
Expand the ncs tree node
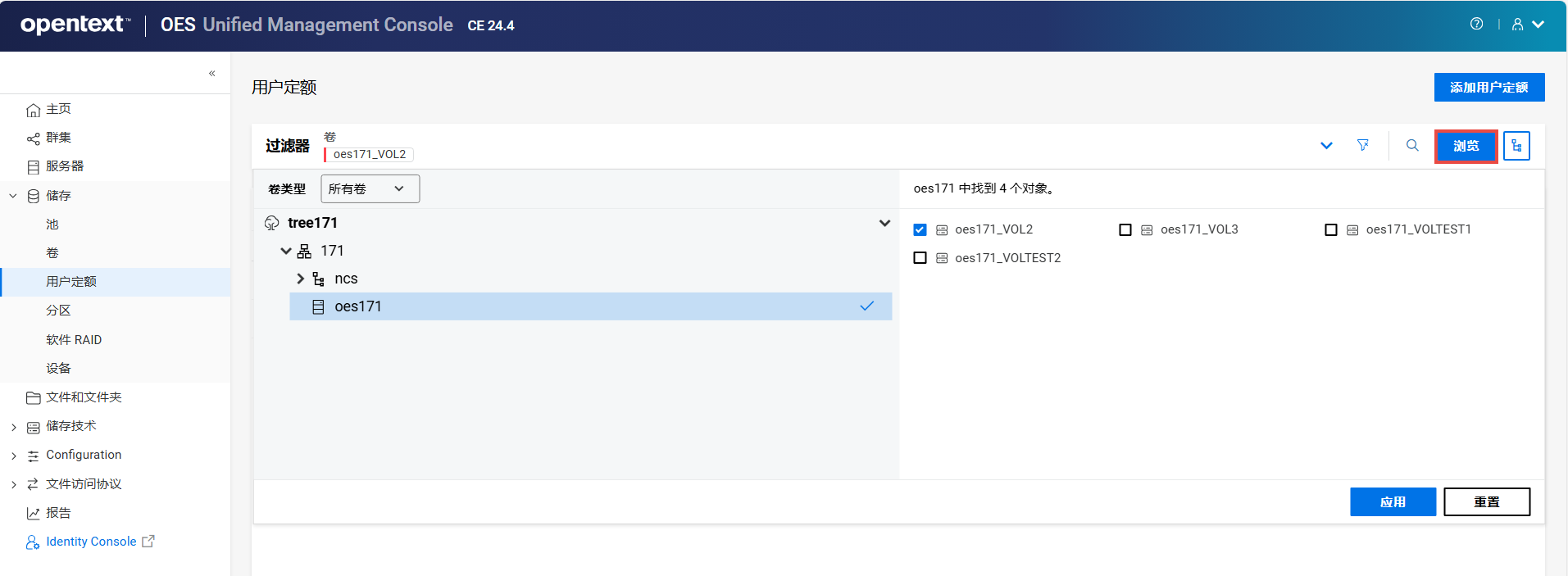pyautogui.click(x=300, y=279)
